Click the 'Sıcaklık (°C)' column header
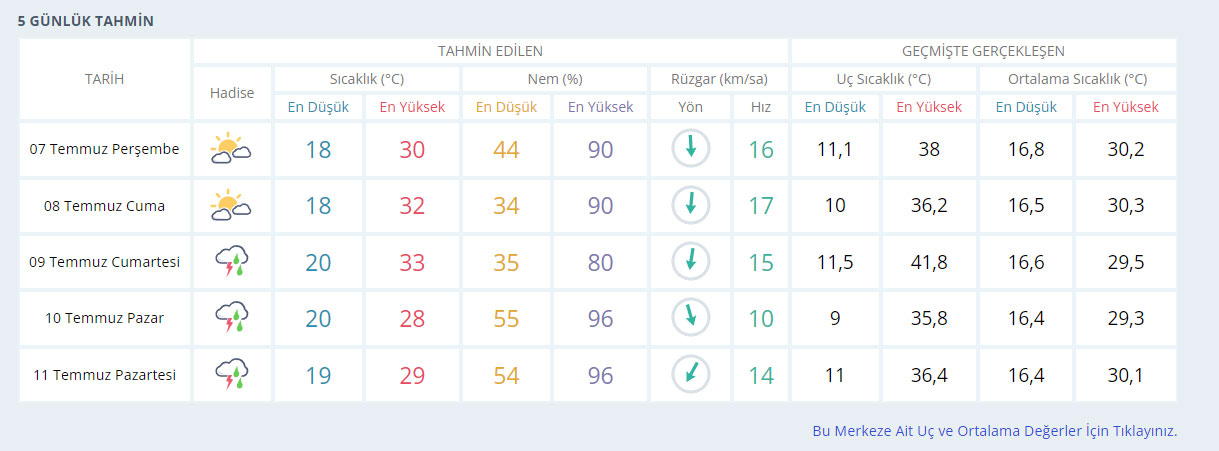Screen dimensions: 1219x451 (x=367, y=79)
